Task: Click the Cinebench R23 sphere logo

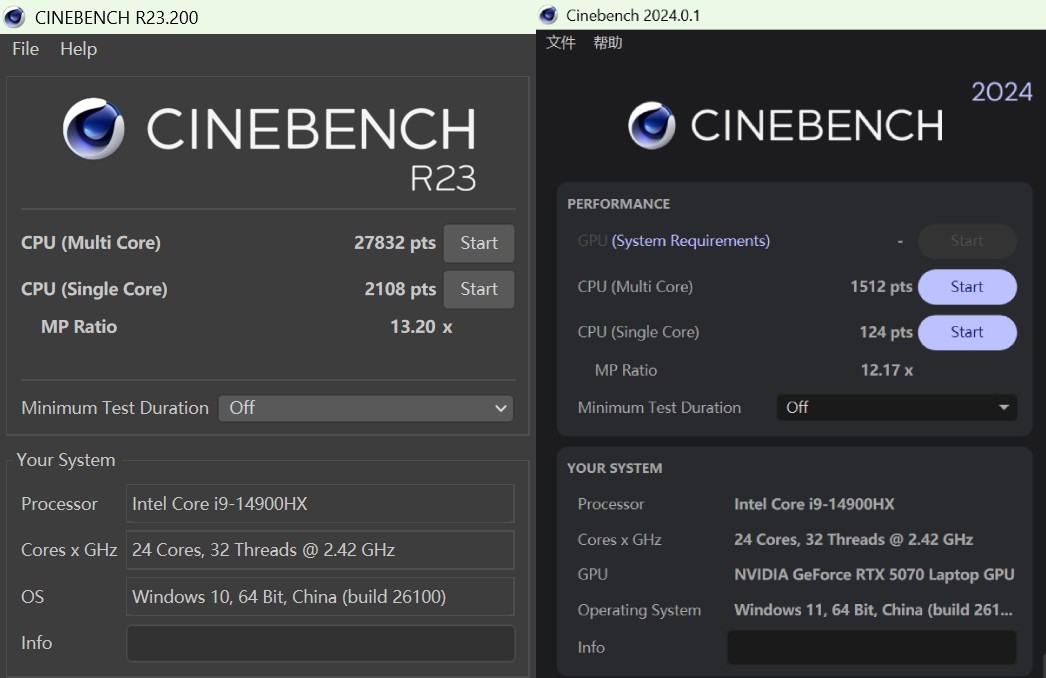Action: point(94,129)
